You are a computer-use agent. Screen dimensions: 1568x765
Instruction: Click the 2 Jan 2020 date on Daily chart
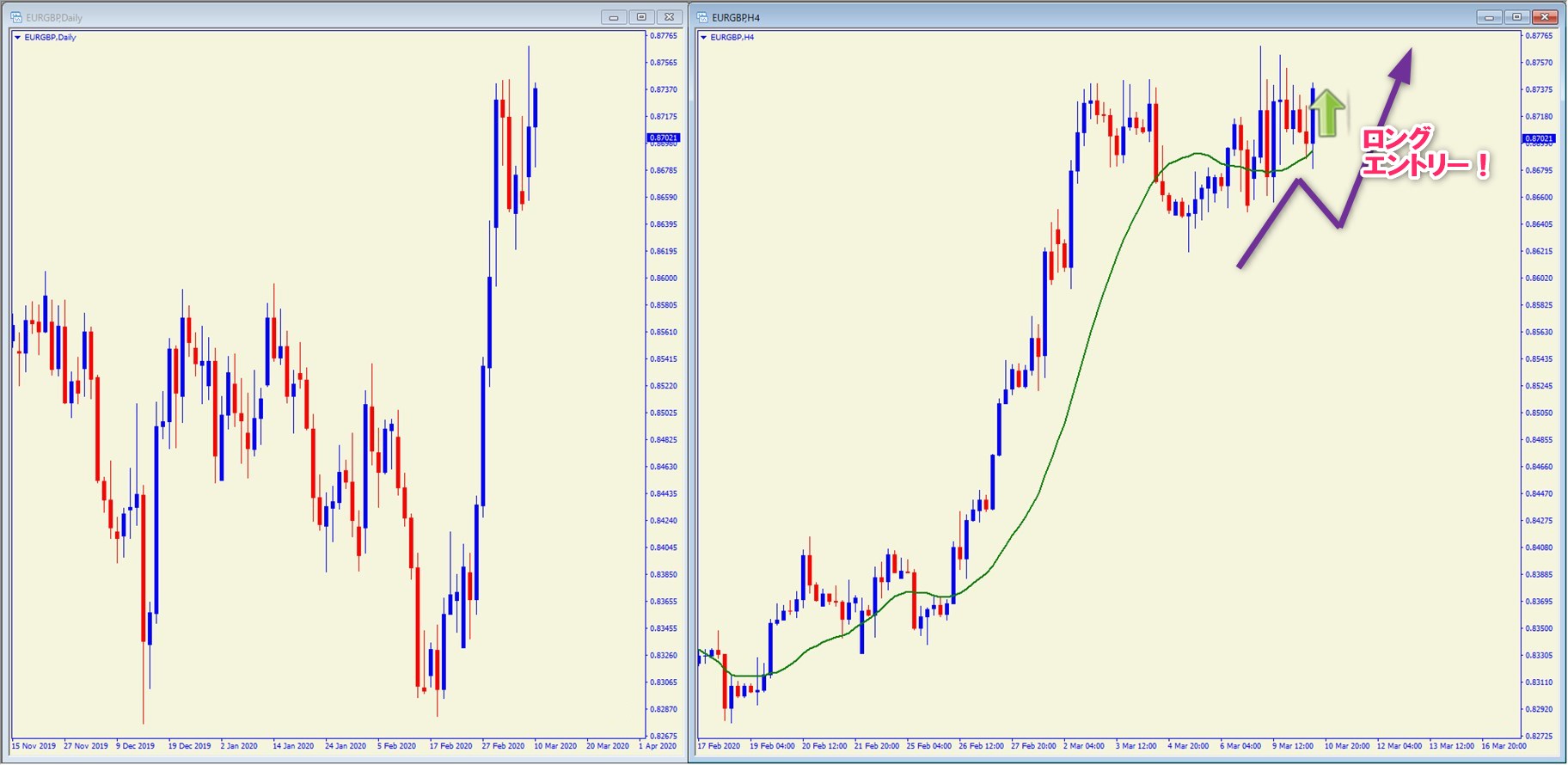[x=239, y=746]
